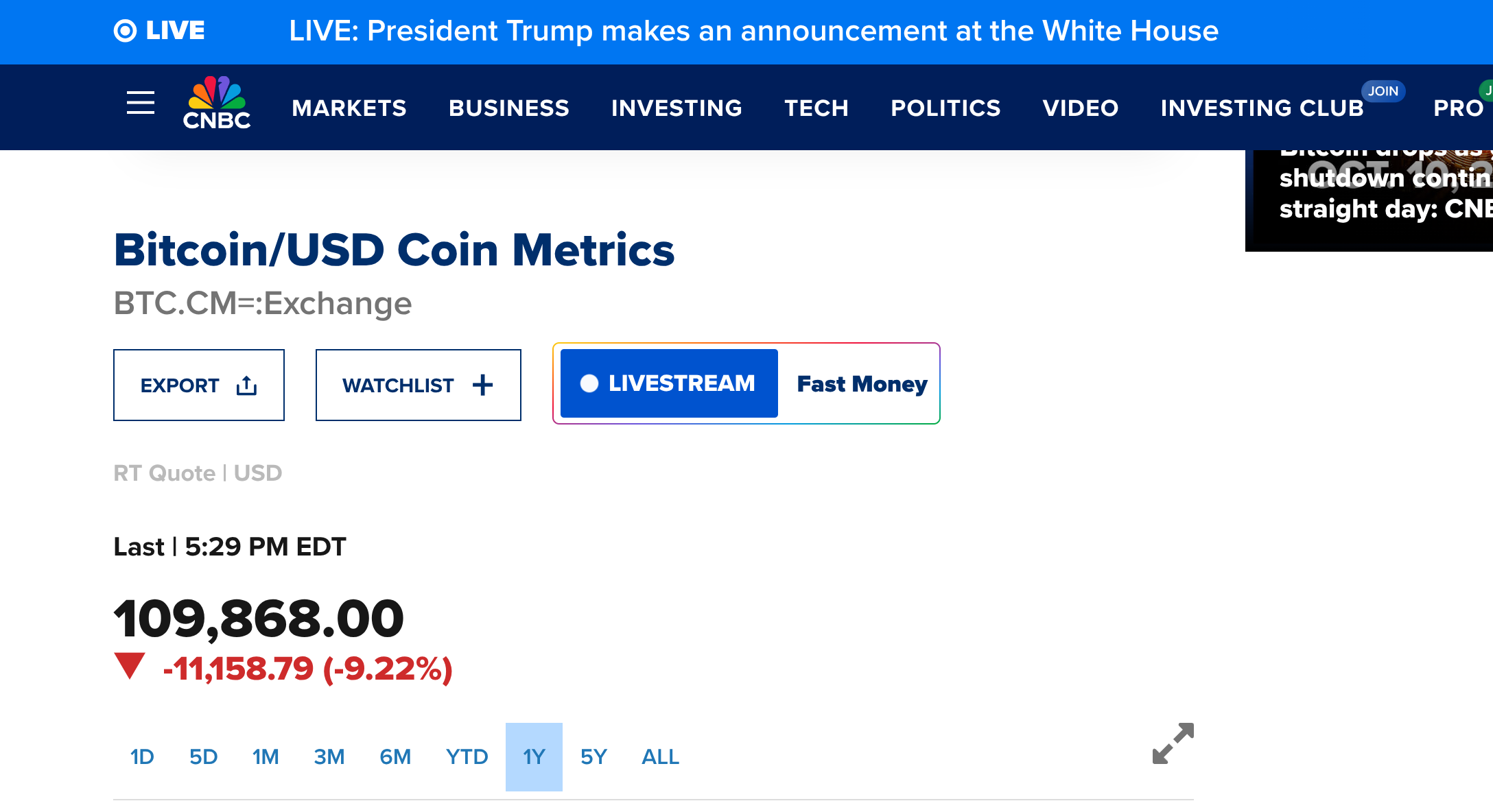1493x812 pixels.
Task: Open the Tech menu item
Action: 816,108
